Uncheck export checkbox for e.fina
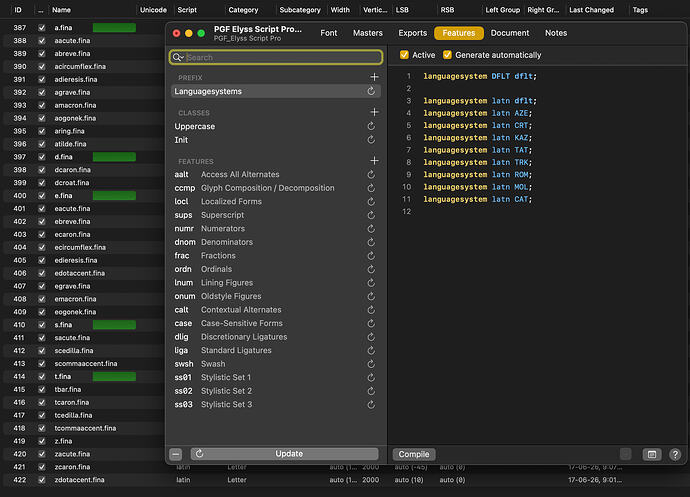 (41, 195)
